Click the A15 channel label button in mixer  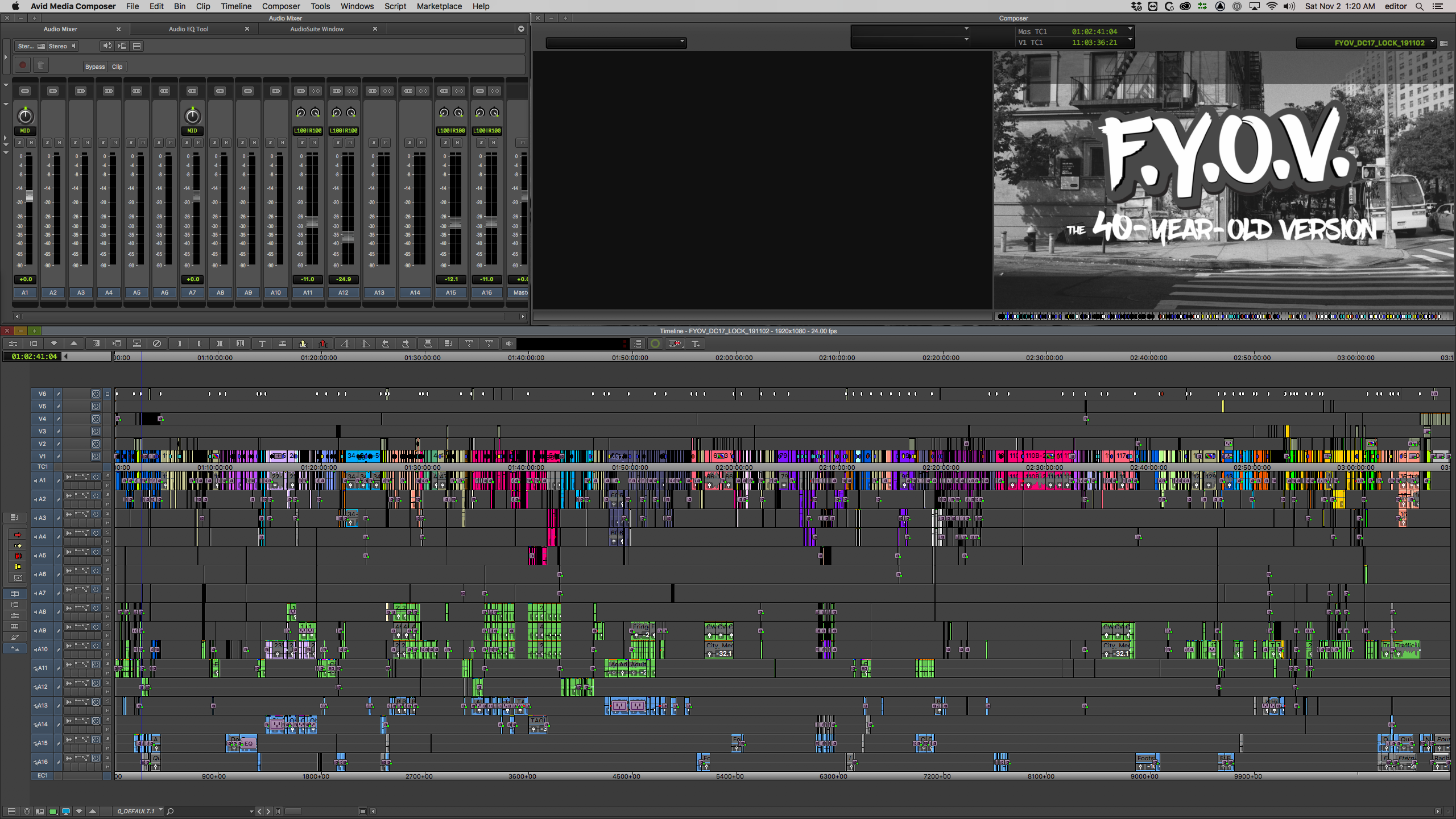point(450,292)
